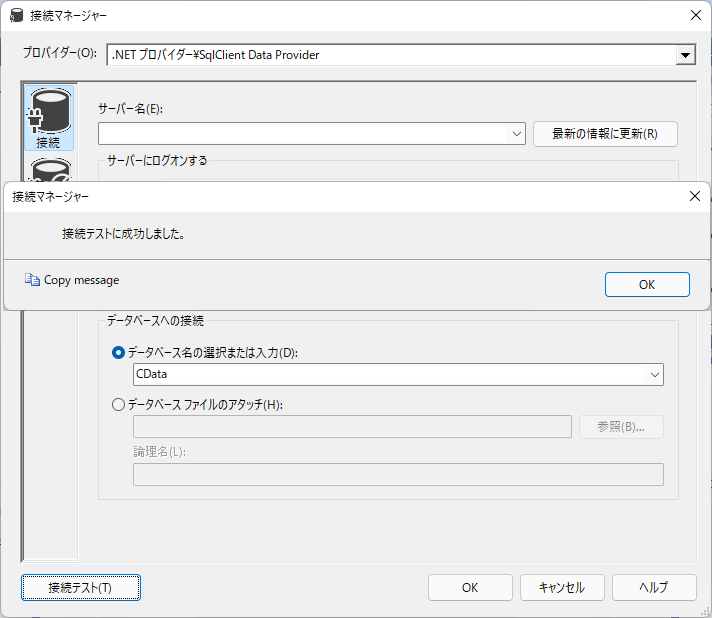
Task: Select データベース名の選択または入力 radio button
Action: pos(118,353)
